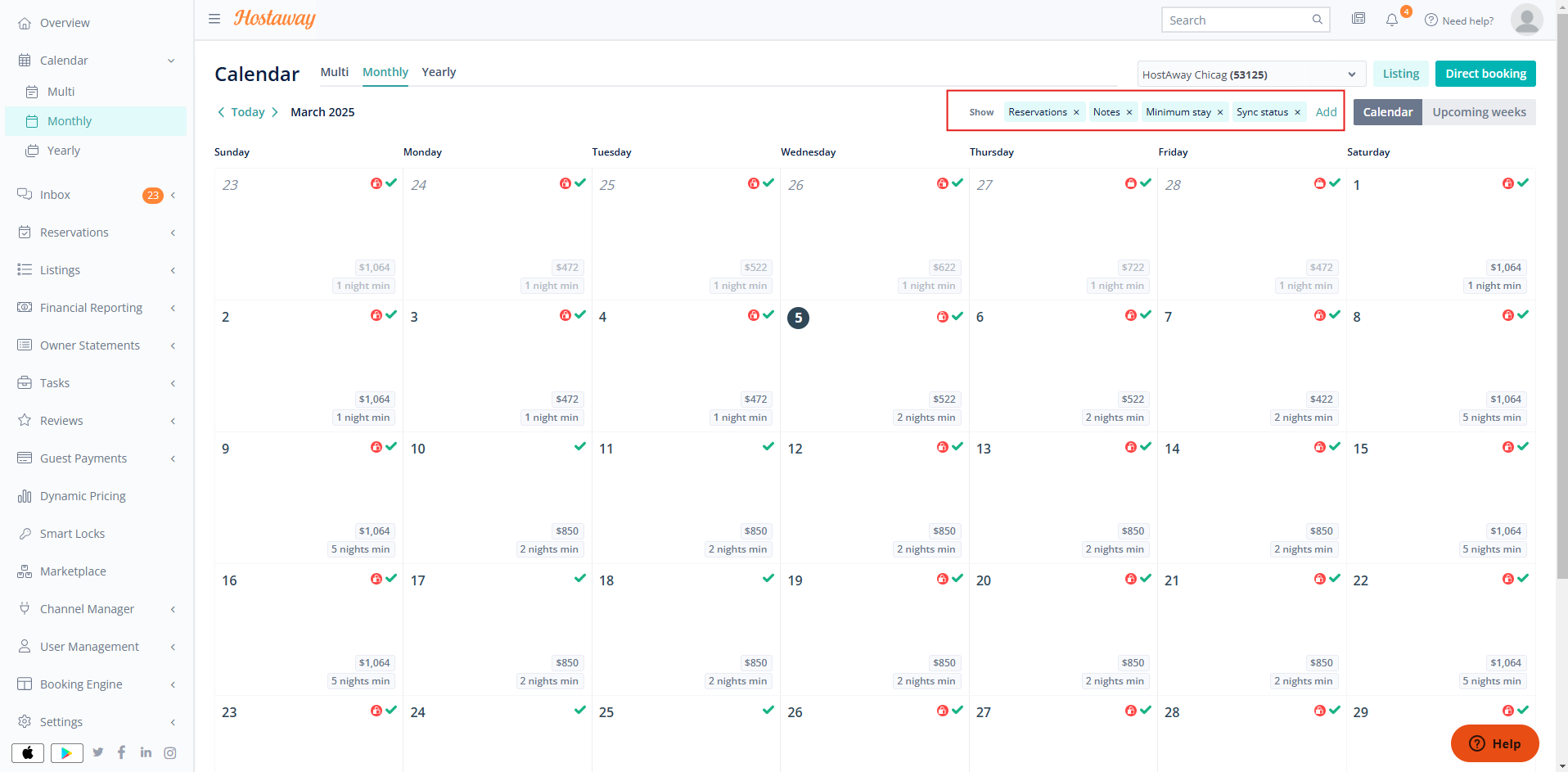The height and width of the screenshot is (772, 1568).
Task: Open Facebook social icon
Action: coord(122,752)
